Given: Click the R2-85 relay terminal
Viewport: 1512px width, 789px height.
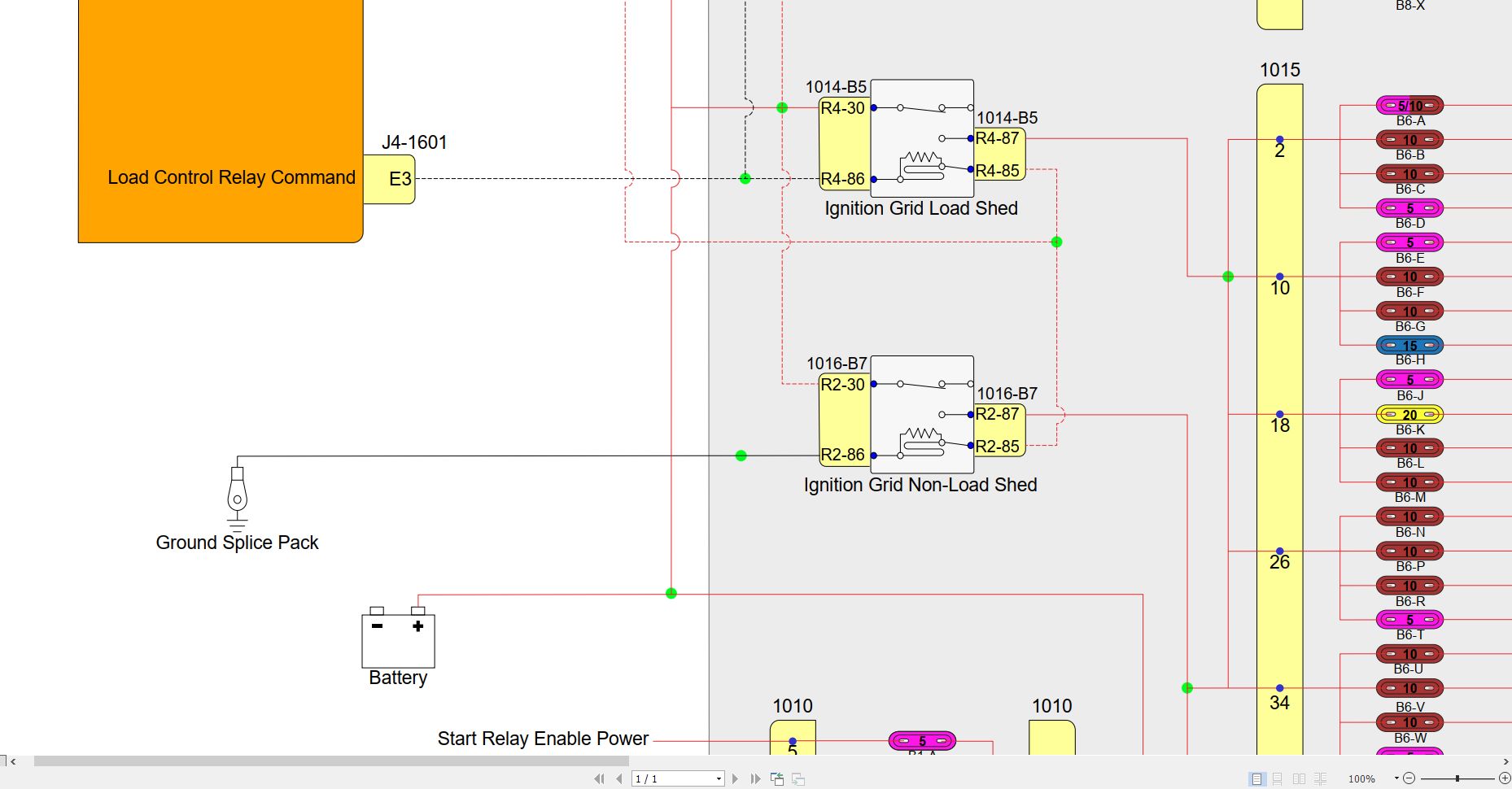Looking at the screenshot, I should 998,447.
